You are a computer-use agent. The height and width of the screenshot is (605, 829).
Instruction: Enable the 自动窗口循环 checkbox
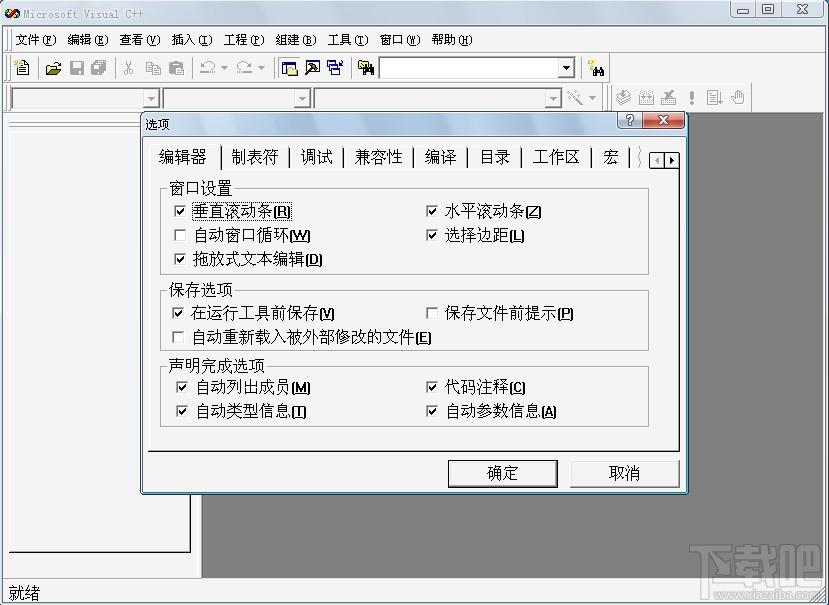click(180, 236)
